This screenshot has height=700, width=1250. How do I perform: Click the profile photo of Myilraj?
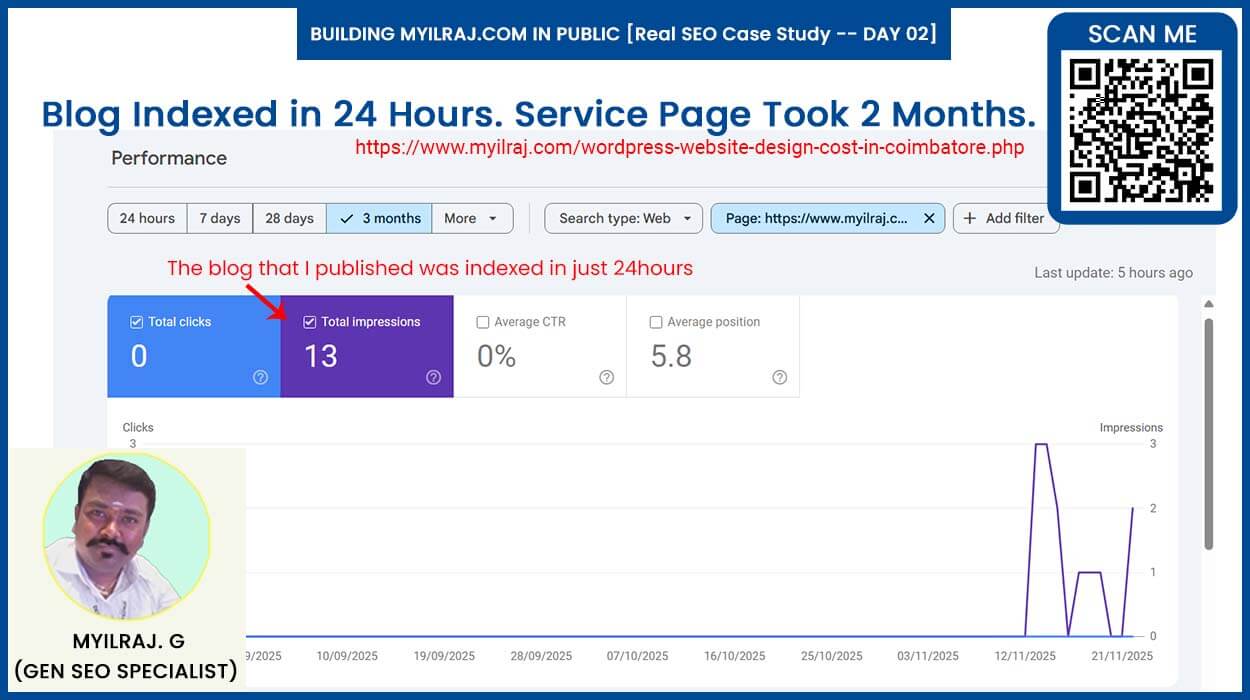128,538
